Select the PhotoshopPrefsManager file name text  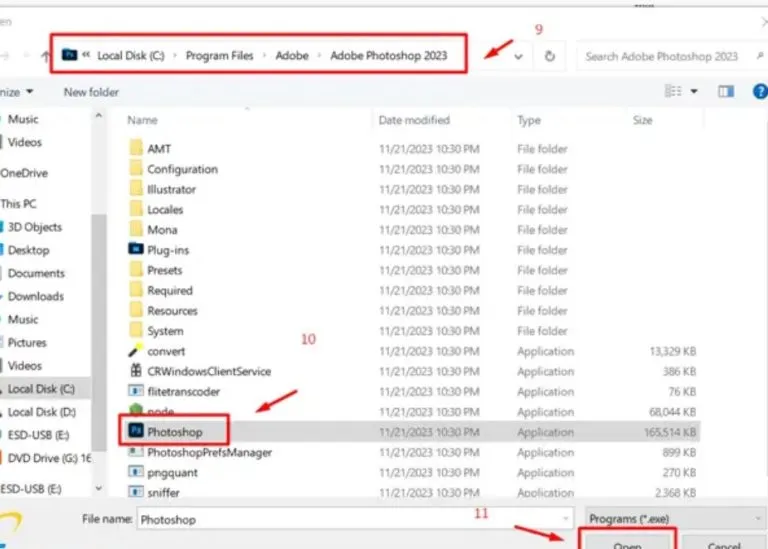click(209, 453)
